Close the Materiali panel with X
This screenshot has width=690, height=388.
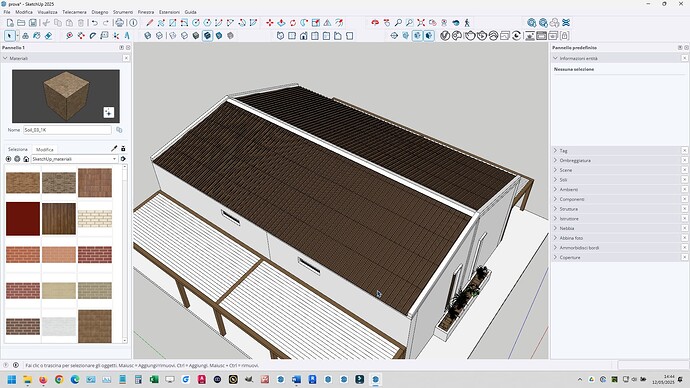(x=126, y=58)
